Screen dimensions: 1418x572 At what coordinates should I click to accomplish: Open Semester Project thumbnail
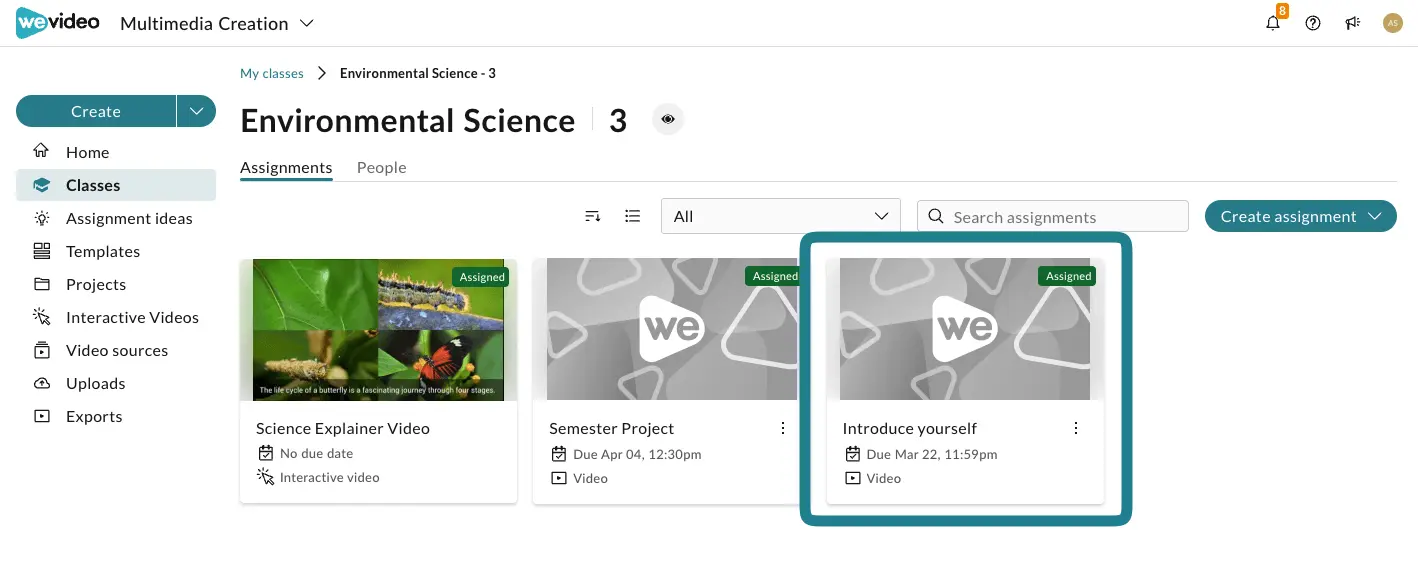click(x=672, y=330)
